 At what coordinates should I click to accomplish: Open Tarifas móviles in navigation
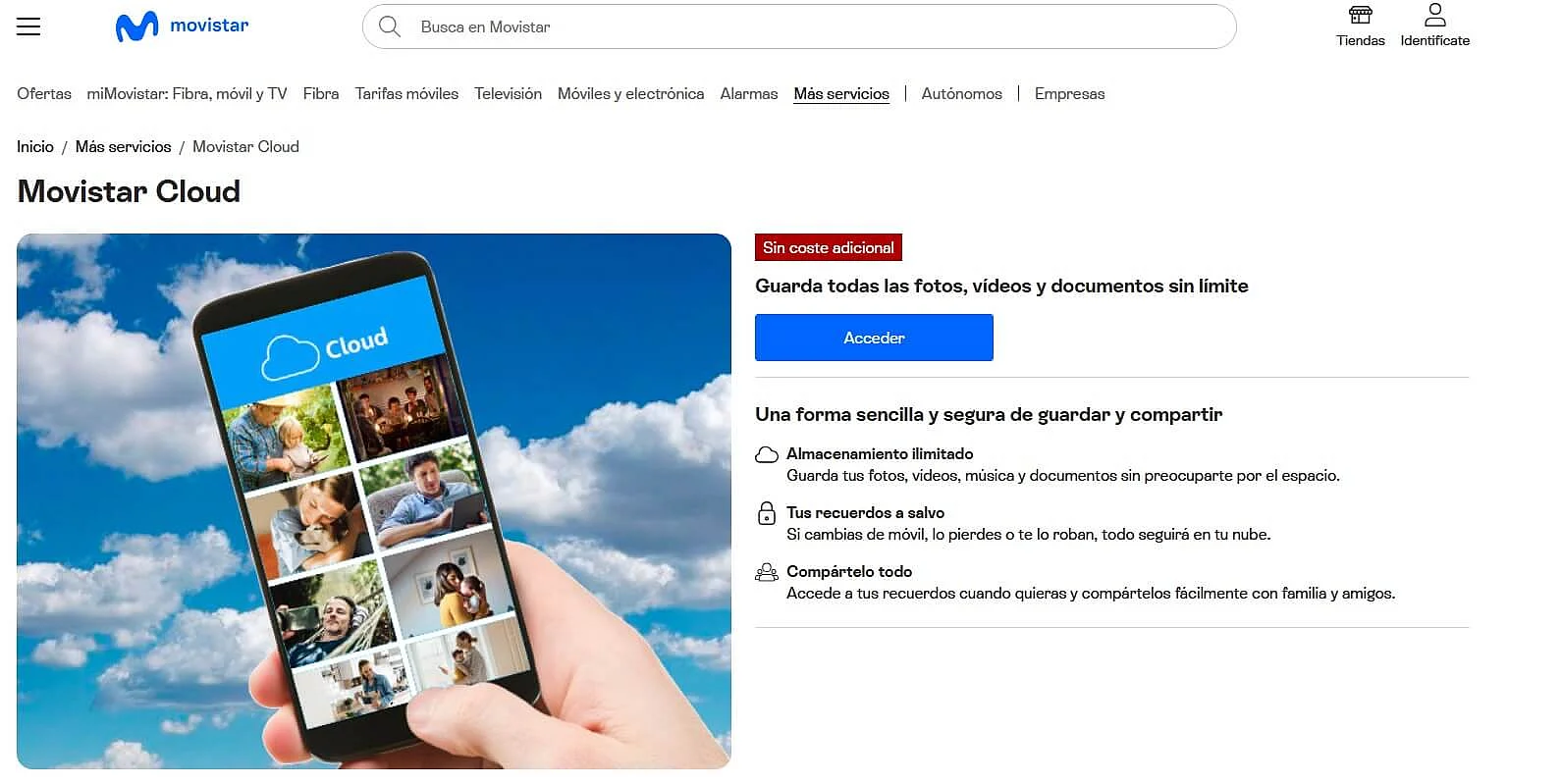click(406, 94)
